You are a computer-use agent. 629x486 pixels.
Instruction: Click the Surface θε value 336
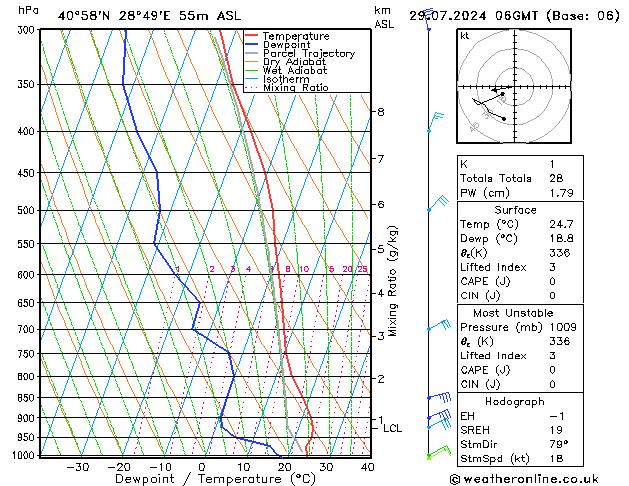point(560,253)
